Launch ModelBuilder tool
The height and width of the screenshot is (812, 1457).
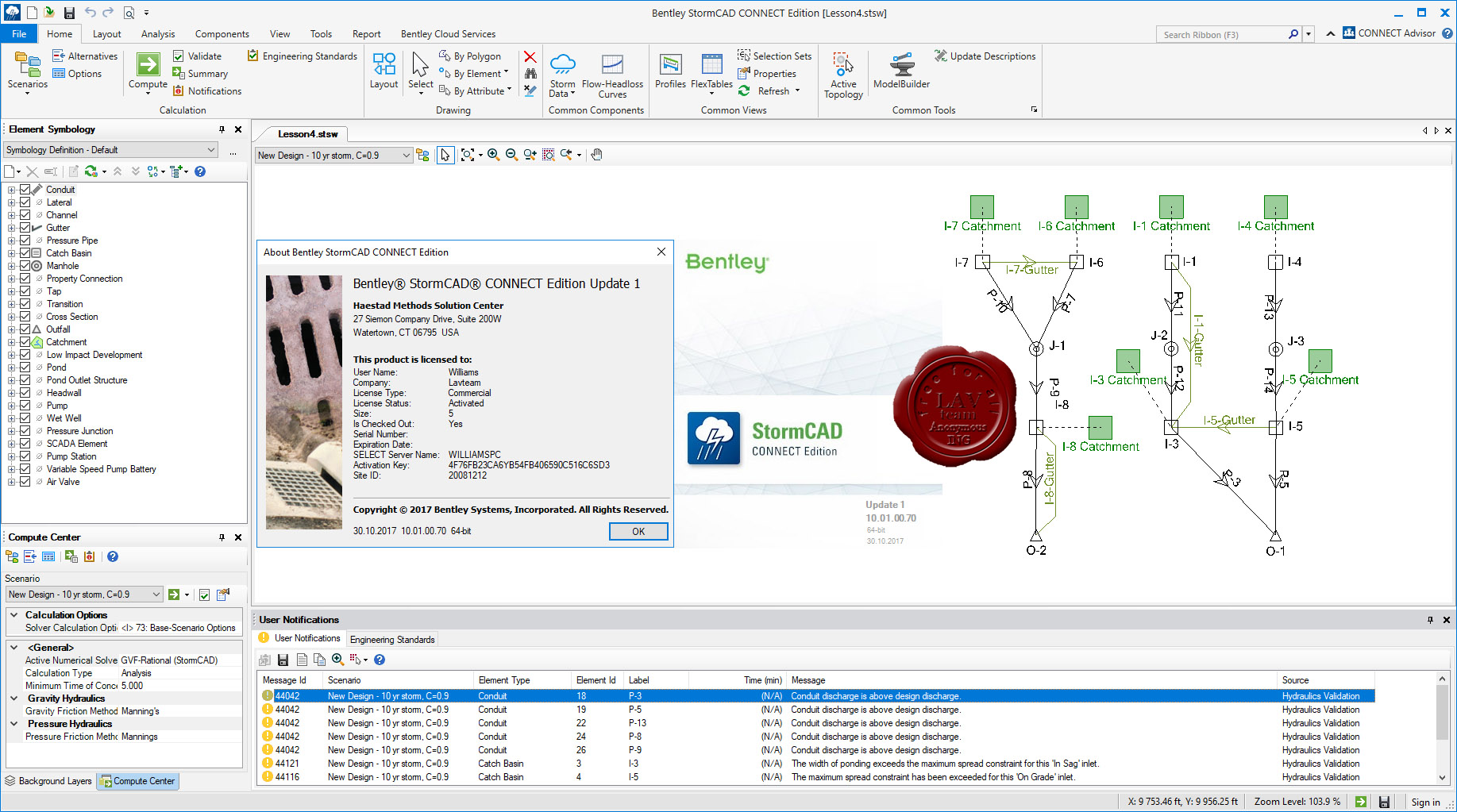click(x=901, y=71)
